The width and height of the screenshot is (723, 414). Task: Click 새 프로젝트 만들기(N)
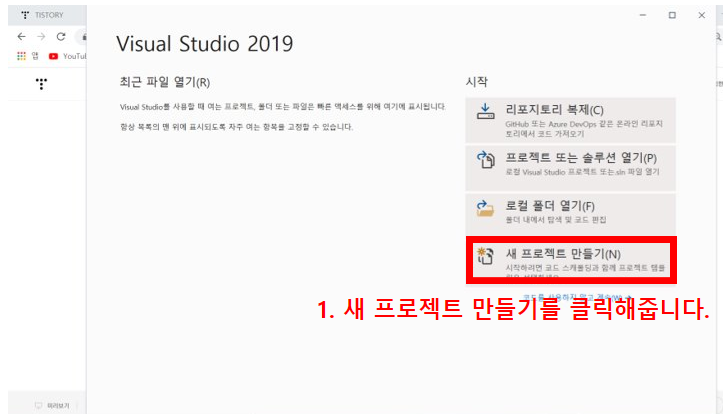coord(571,260)
